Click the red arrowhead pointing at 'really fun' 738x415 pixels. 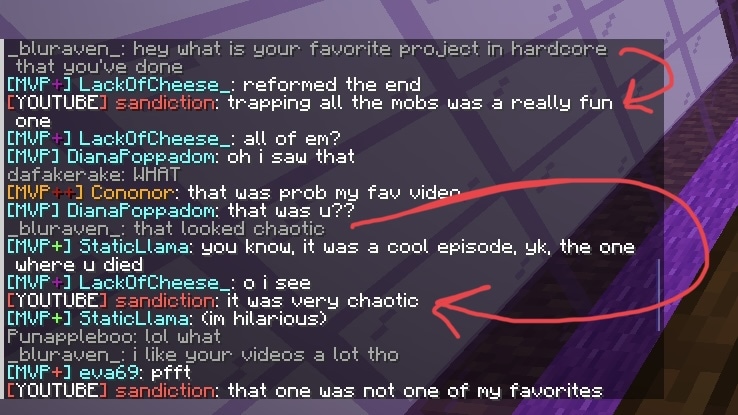pos(635,98)
